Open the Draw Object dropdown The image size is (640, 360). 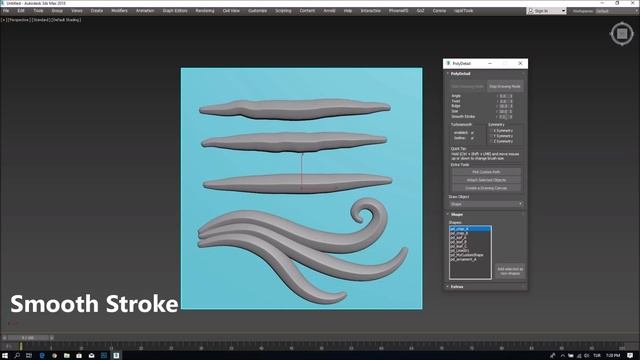pyautogui.click(x=486, y=204)
